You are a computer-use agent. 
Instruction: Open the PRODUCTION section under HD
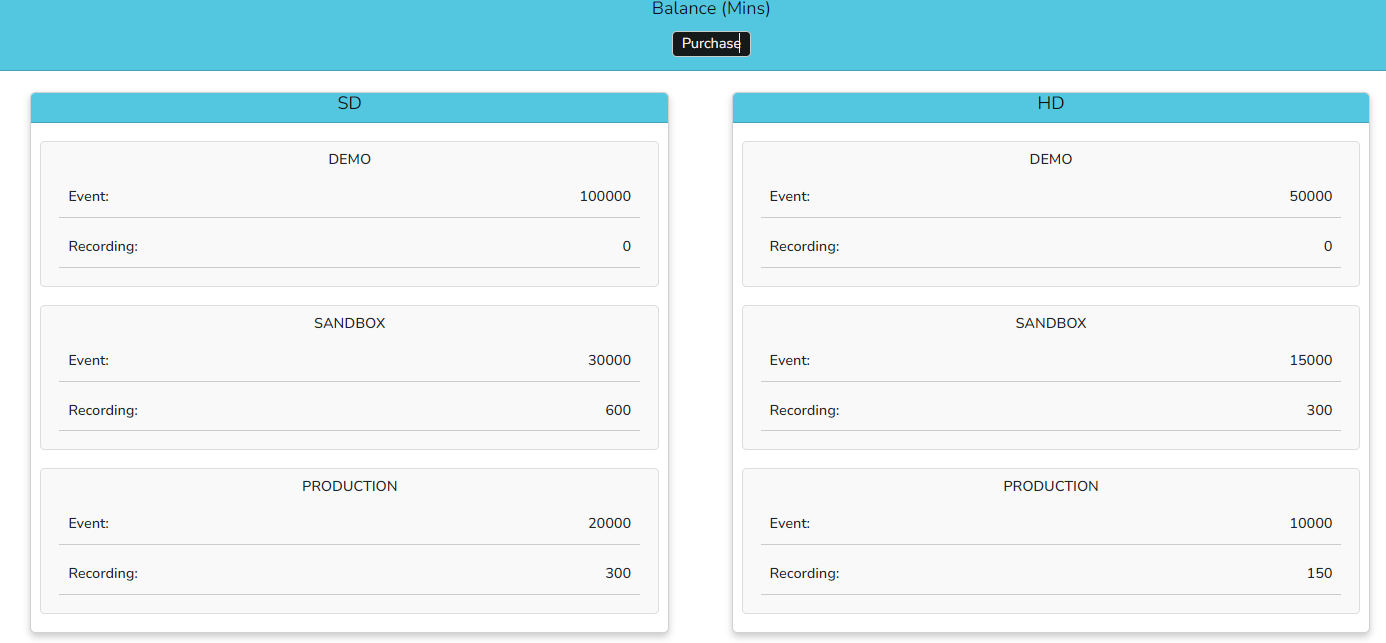click(x=1051, y=486)
